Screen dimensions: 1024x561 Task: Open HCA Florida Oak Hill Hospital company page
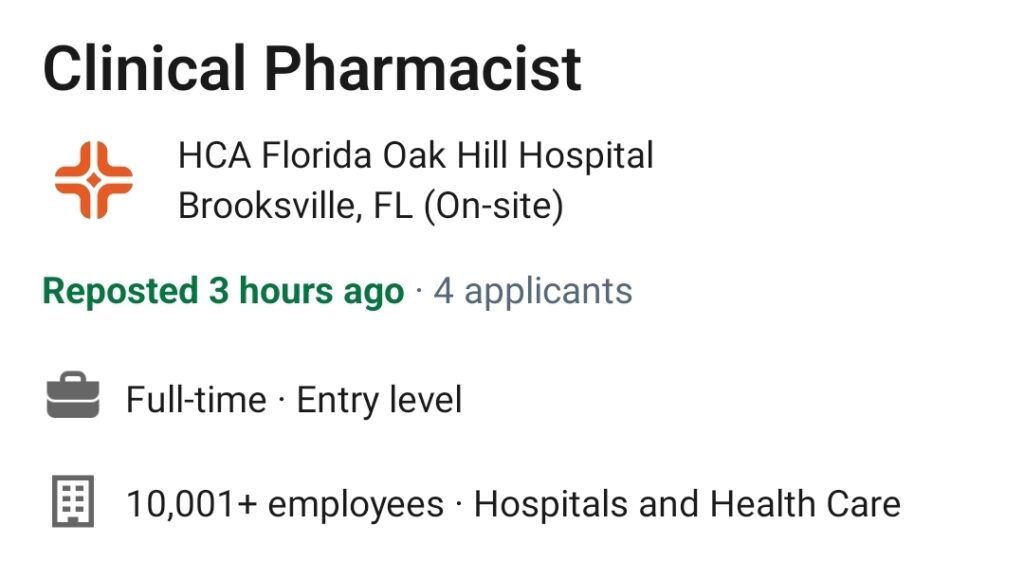(x=416, y=155)
